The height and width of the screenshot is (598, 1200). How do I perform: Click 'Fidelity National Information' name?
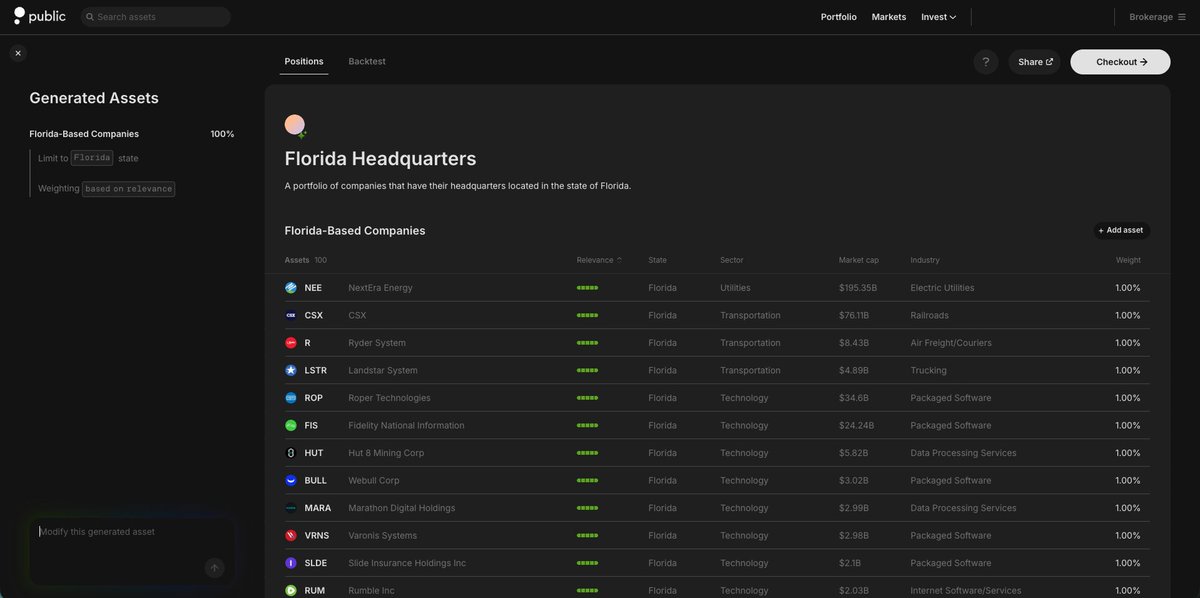coord(406,425)
